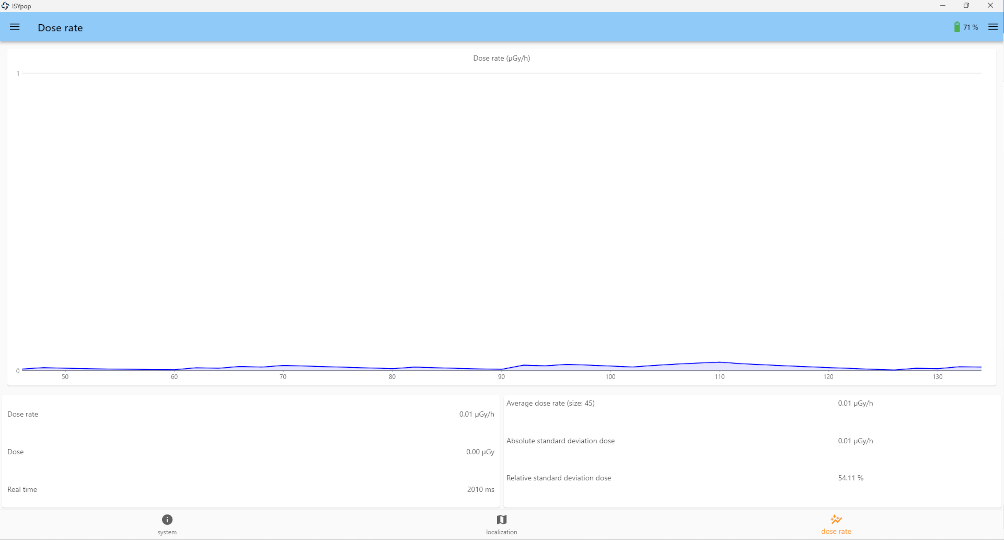Click the green battery level icon
Viewport: 1004px width, 540px height.
pos(956,27)
